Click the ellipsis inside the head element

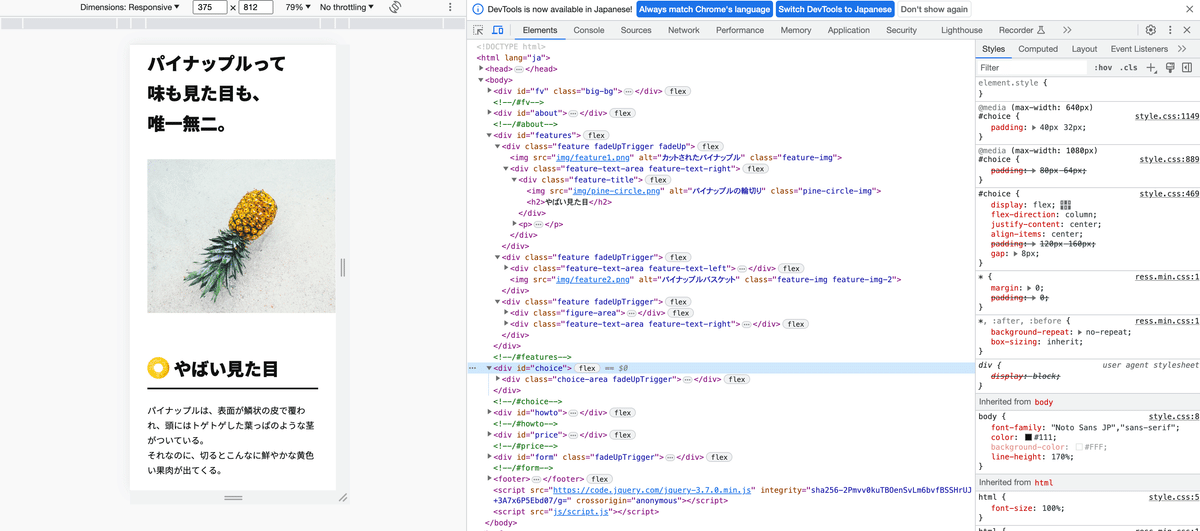point(519,69)
